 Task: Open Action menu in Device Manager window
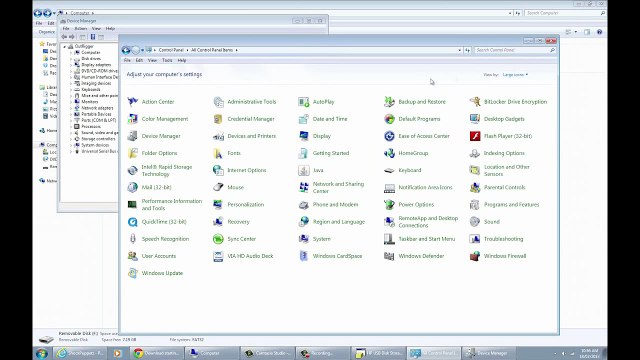(80, 29)
